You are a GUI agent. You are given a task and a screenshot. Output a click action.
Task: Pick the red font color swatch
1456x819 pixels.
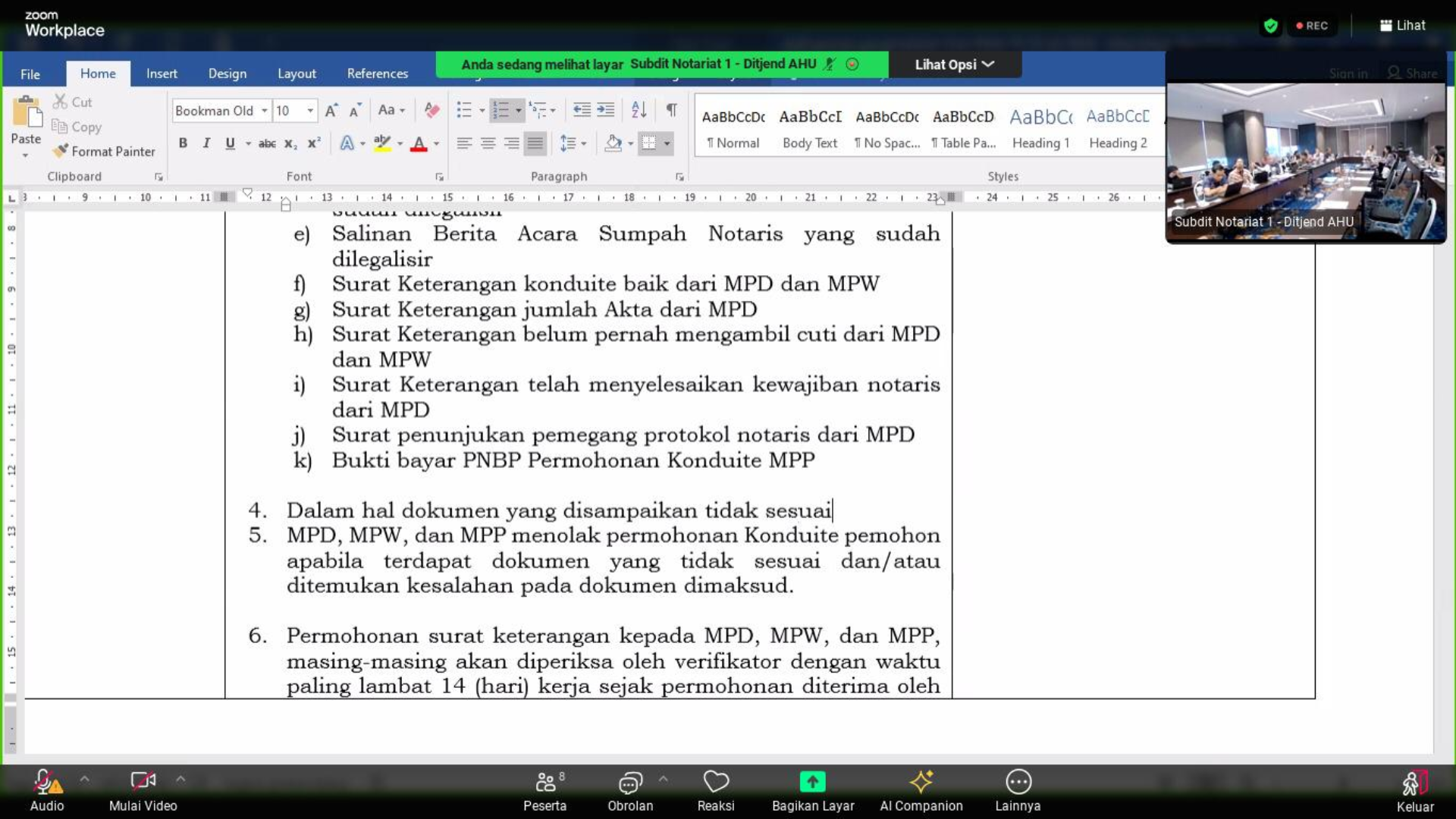419,143
